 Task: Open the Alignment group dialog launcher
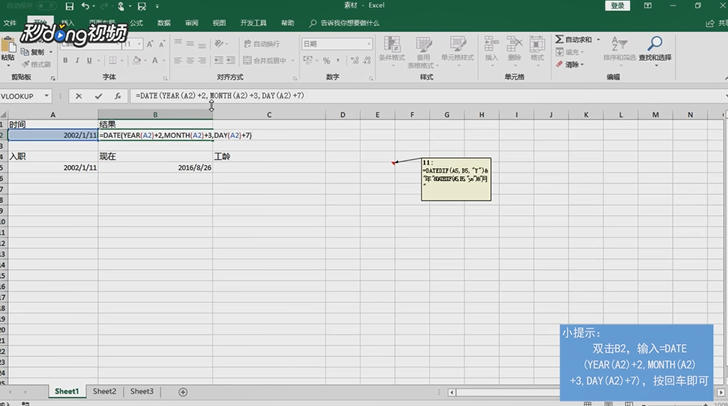[295, 78]
